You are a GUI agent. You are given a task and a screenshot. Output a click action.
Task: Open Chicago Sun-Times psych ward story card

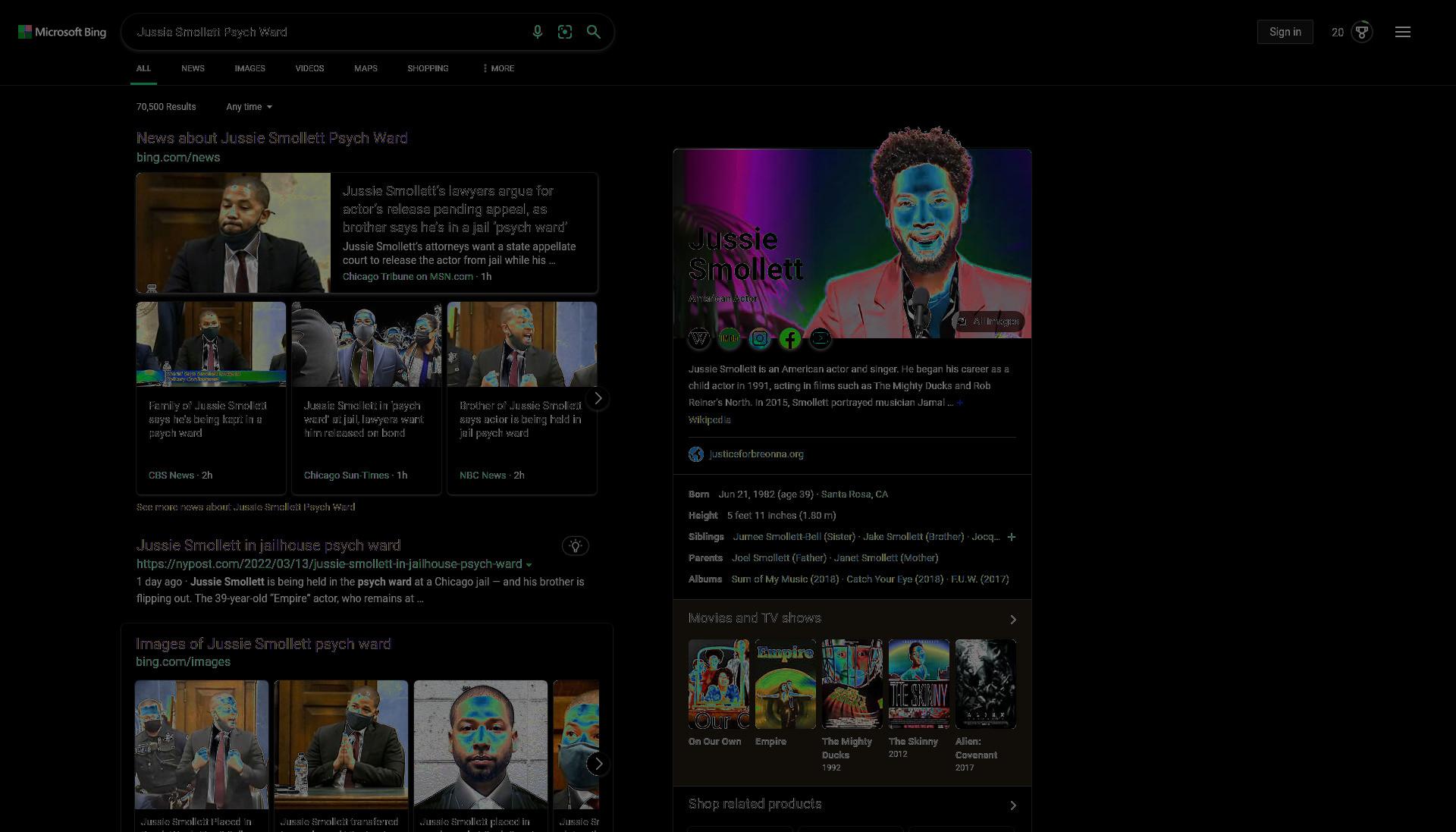point(366,398)
